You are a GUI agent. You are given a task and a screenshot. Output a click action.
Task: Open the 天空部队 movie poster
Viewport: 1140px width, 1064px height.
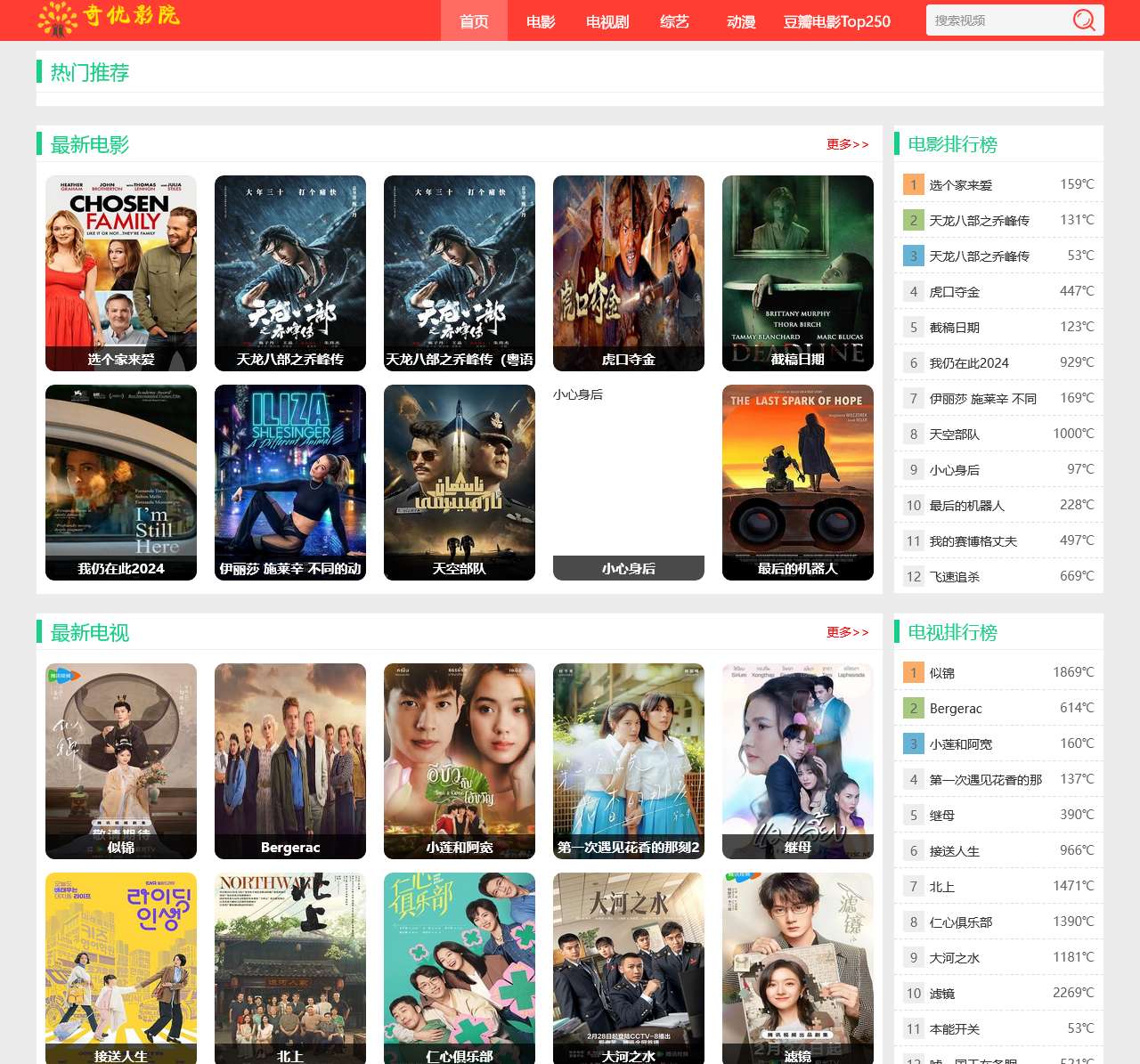coord(460,482)
